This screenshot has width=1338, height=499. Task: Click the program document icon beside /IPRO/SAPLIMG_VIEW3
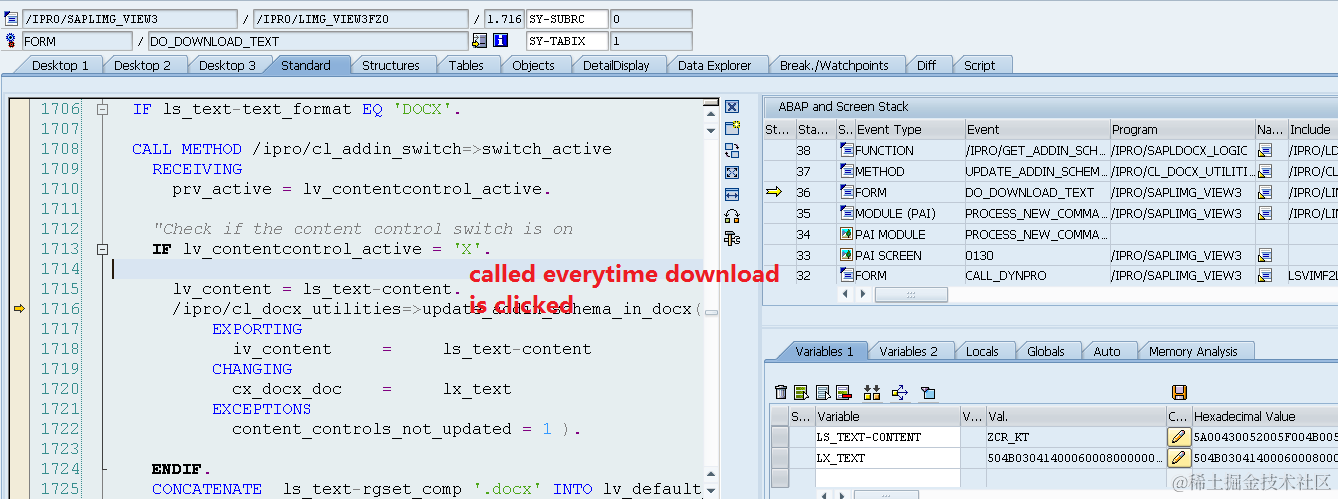[x=11, y=19]
